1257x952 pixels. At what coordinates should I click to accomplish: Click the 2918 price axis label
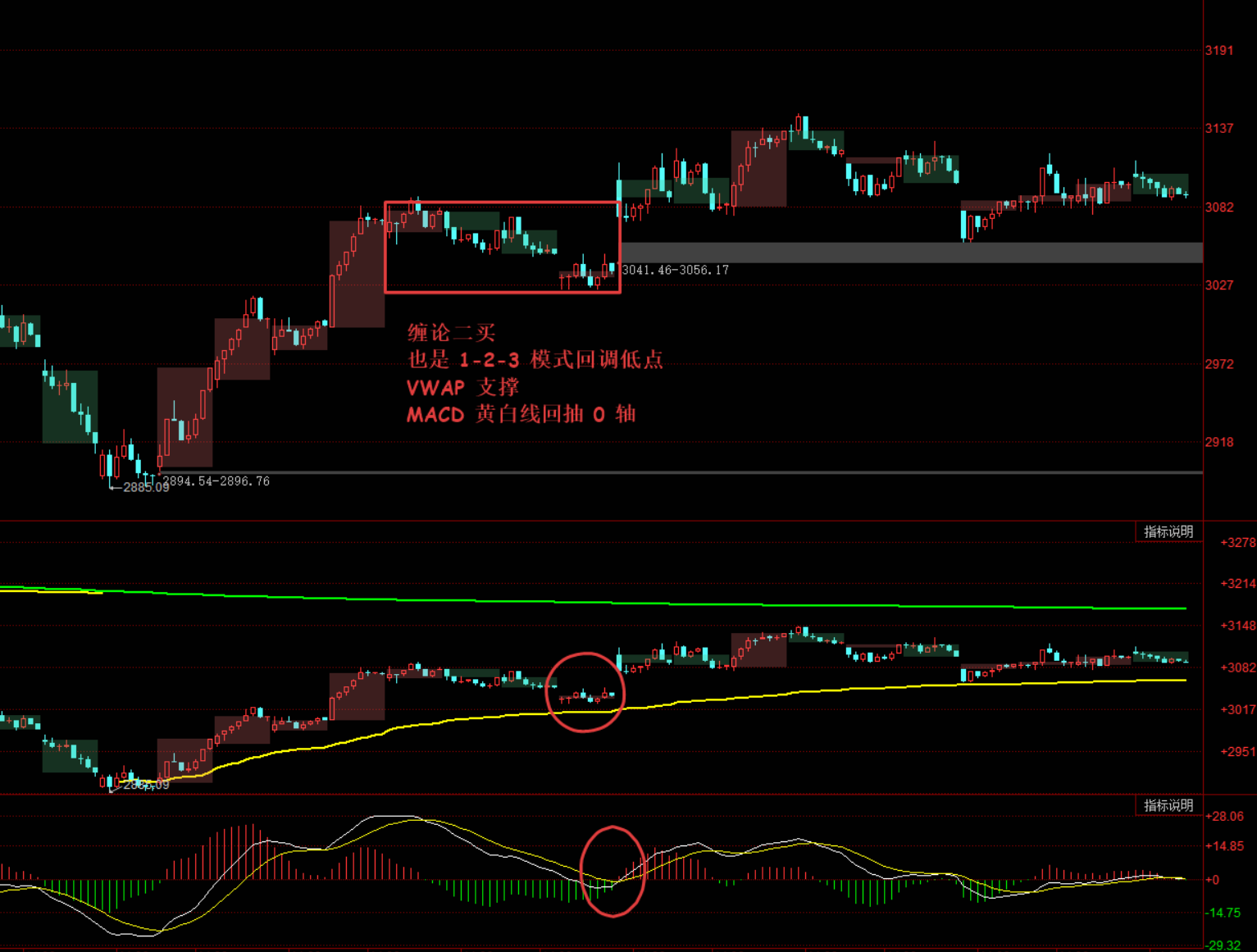coord(1218,441)
